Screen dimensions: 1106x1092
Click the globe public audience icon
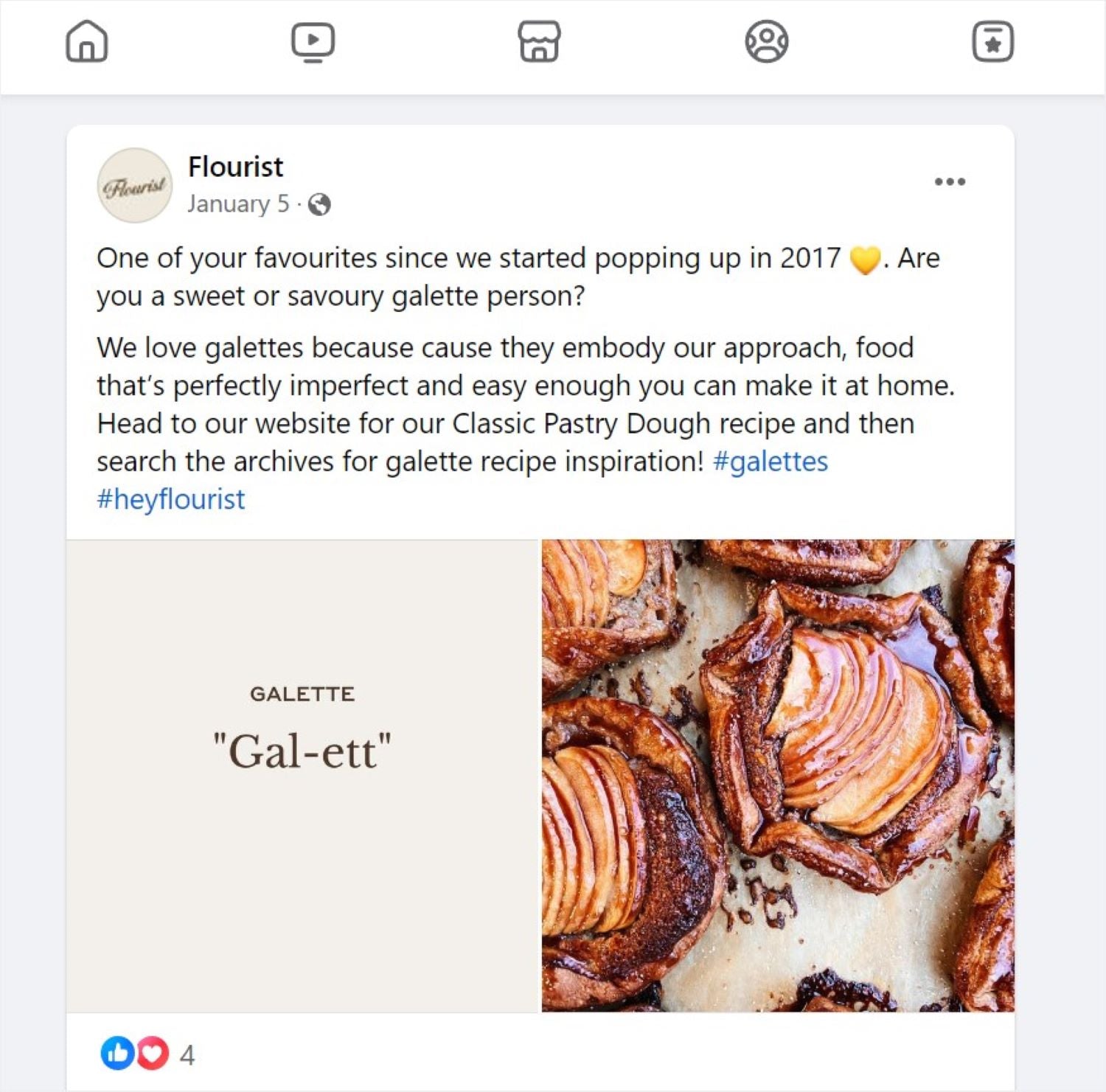point(319,204)
